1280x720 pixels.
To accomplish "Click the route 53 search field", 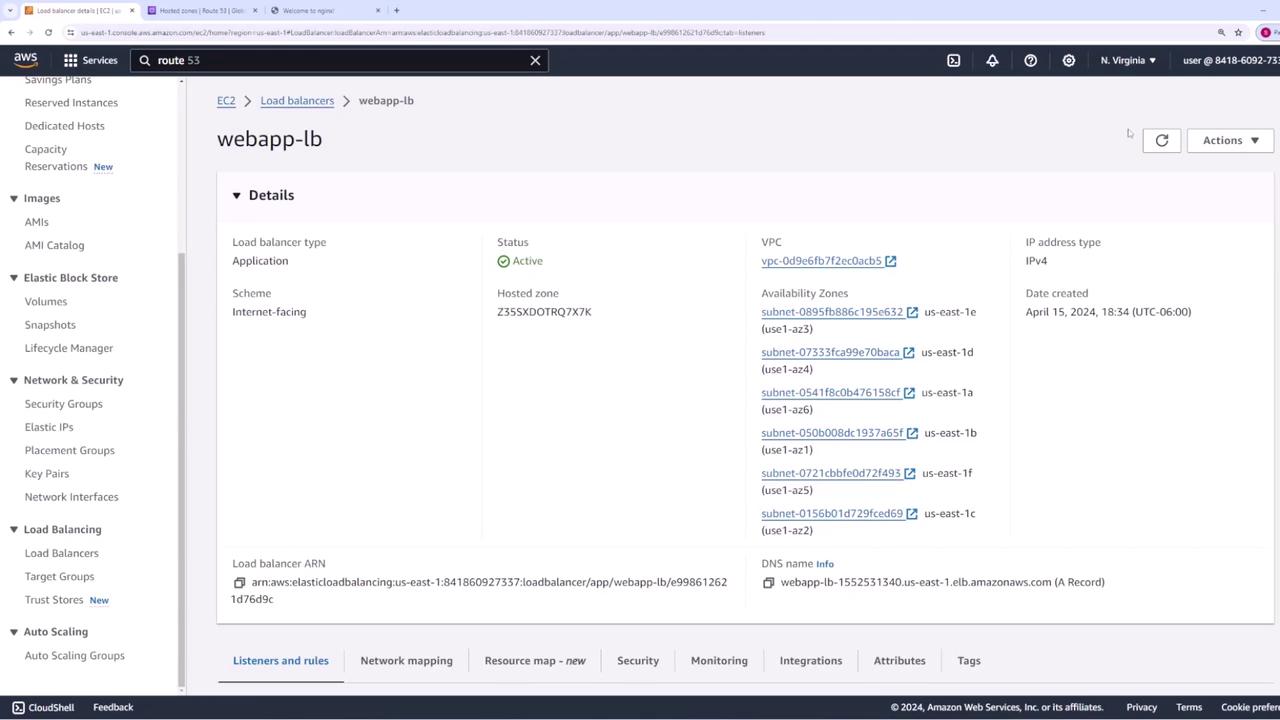I will (340, 60).
